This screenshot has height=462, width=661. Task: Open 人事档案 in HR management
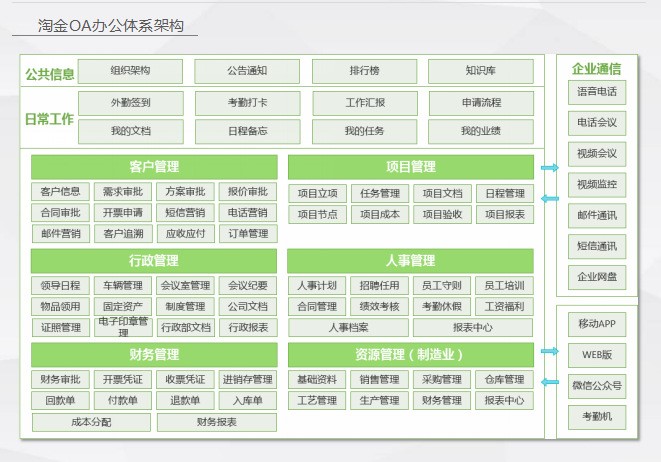348,327
